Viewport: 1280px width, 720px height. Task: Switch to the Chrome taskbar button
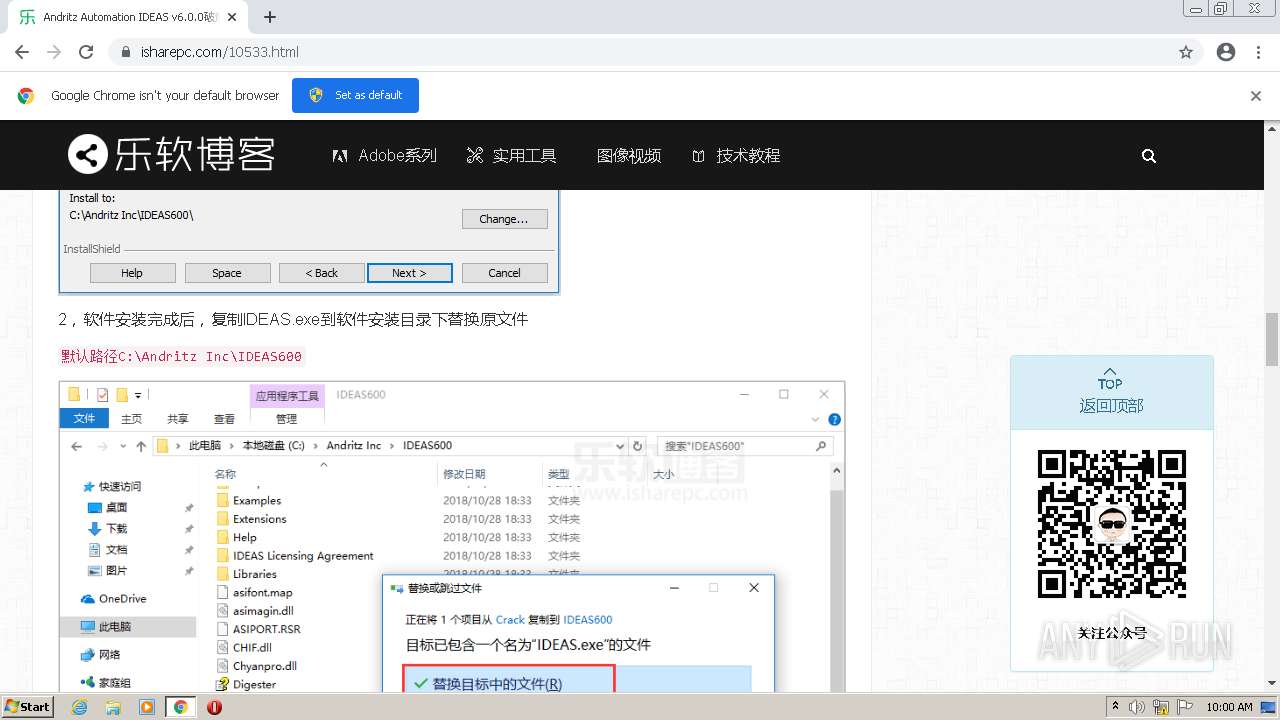pyautogui.click(x=180, y=707)
